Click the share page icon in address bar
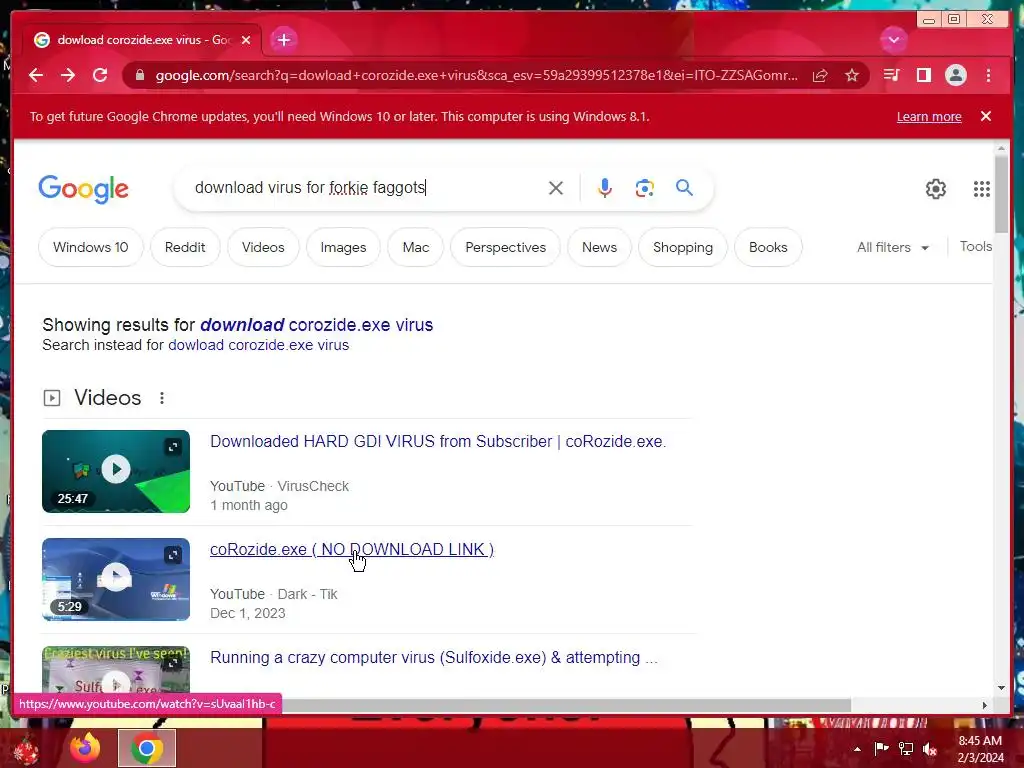This screenshot has height=768, width=1024. click(820, 75)
